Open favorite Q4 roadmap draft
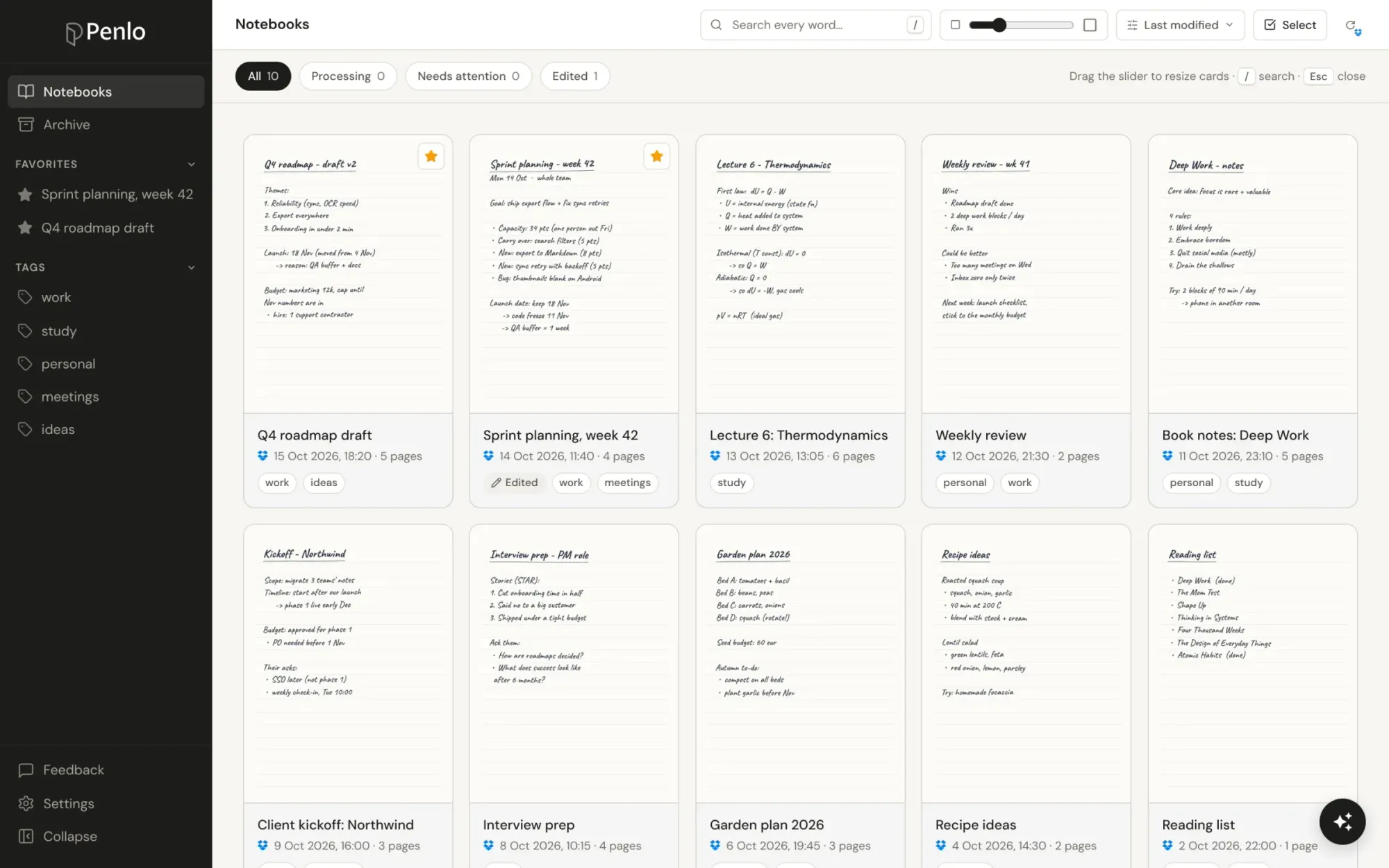 click(x=106, y=228)
